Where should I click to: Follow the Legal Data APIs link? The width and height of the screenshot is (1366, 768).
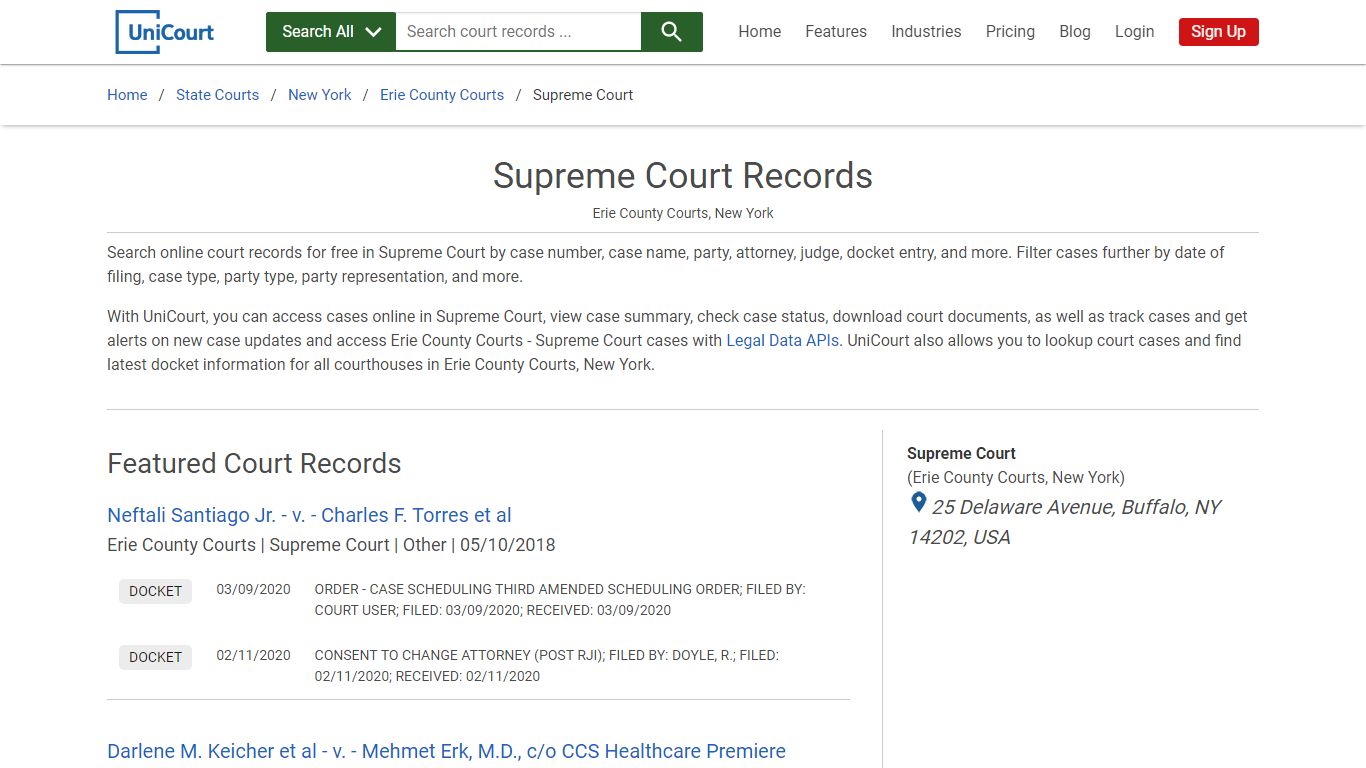[783, 340]
